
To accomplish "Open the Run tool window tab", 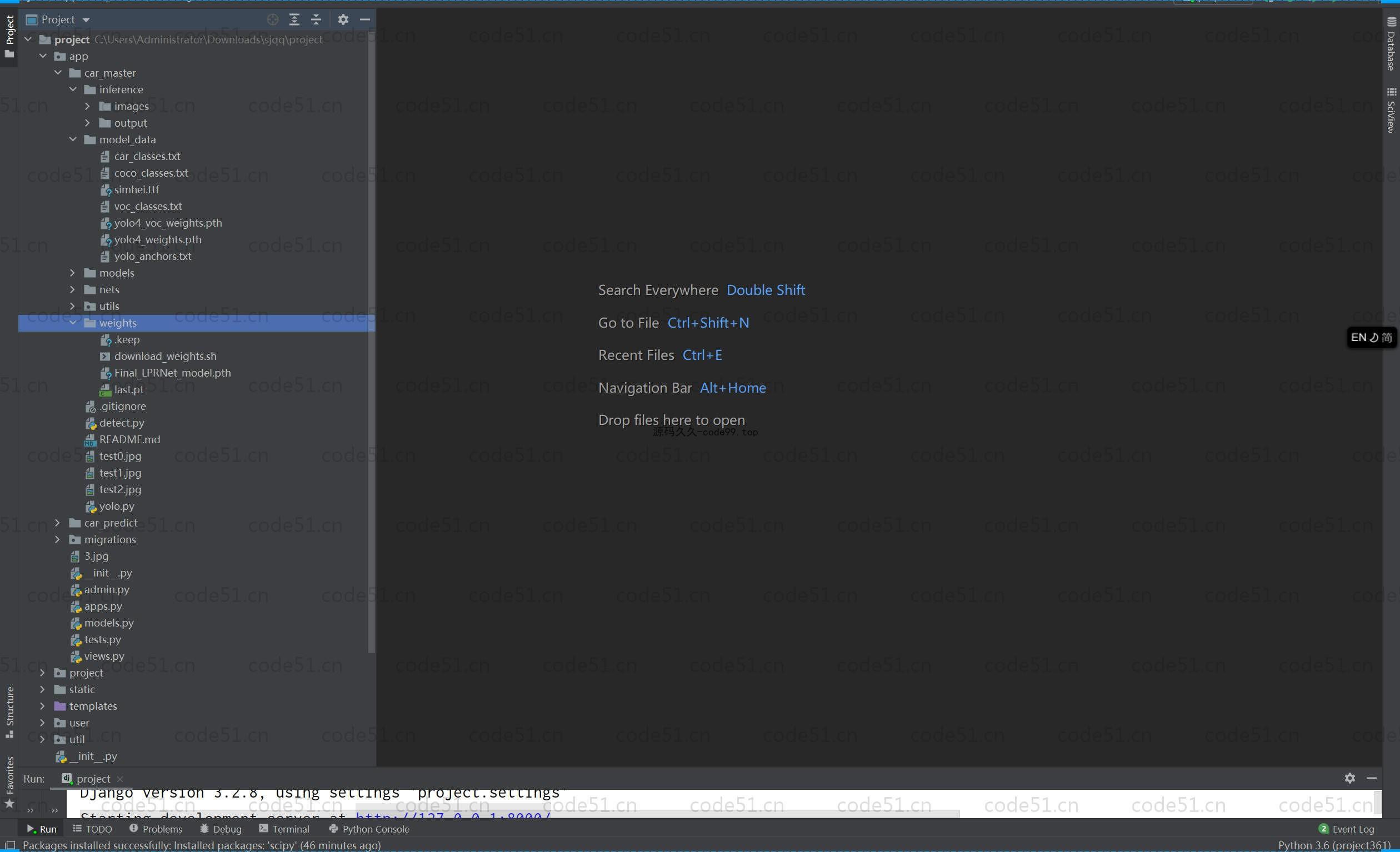I will (x=42, y=829).
